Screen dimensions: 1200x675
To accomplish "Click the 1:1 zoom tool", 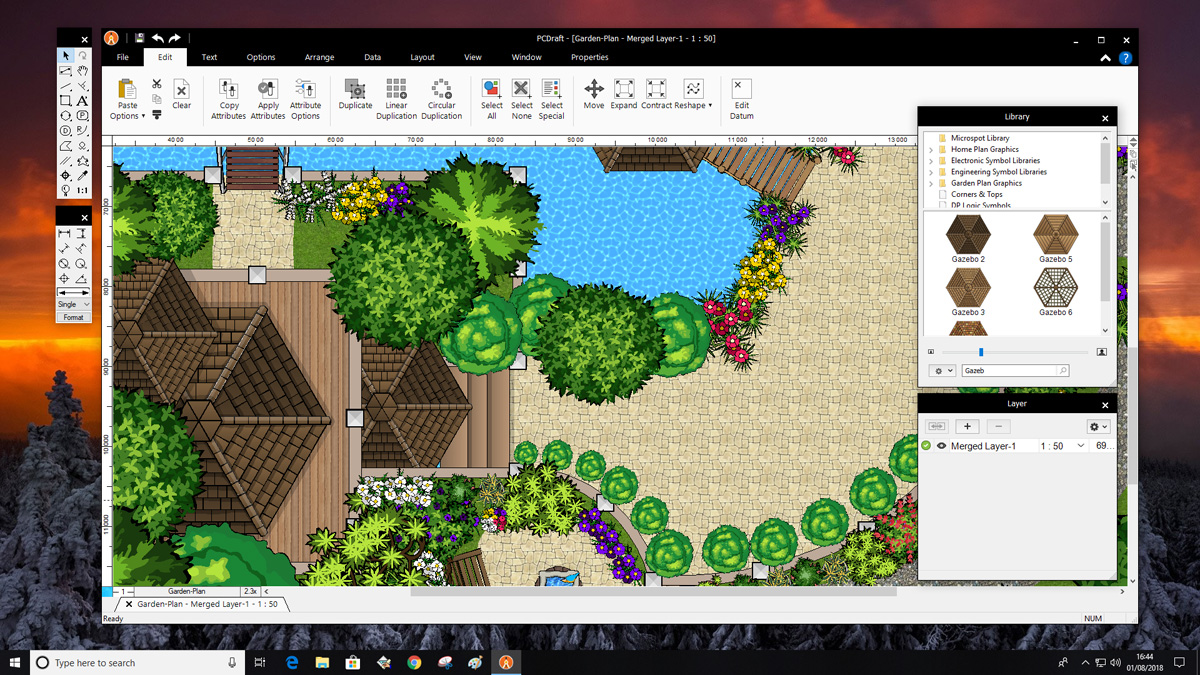I will pos(83,190).
